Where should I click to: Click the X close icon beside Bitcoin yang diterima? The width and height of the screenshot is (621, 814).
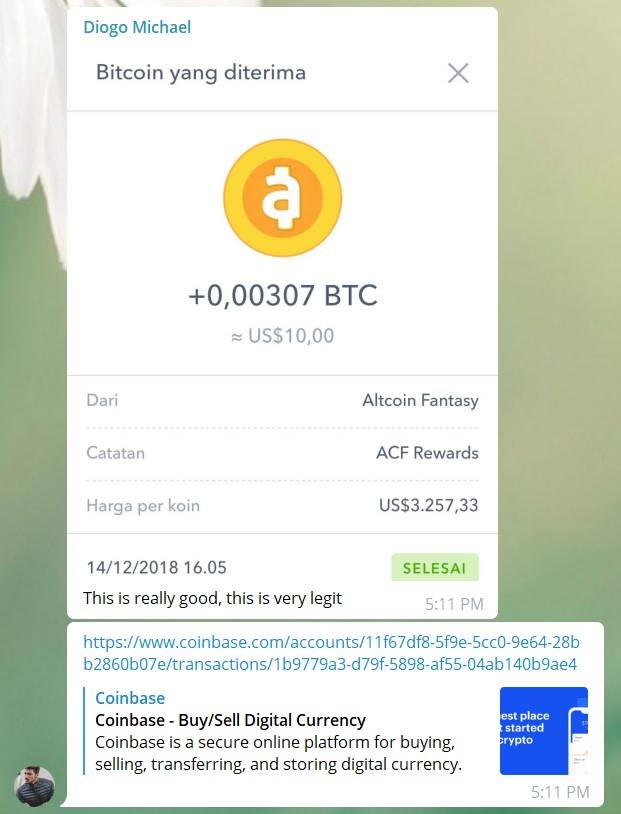458,73
